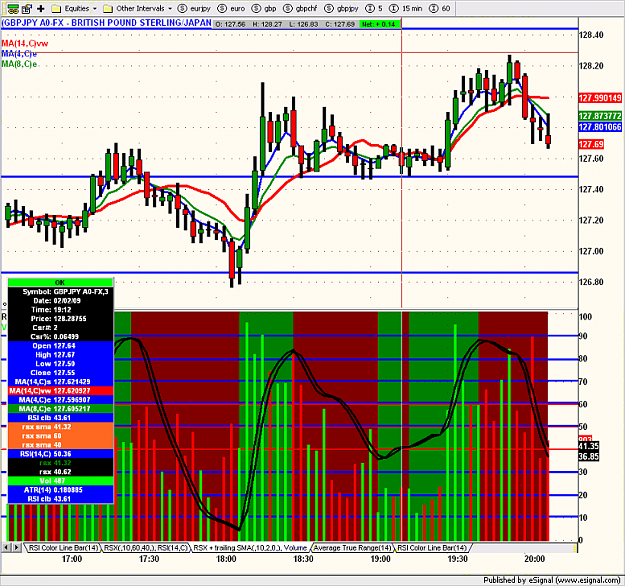
Task: Click the MA(4,C)e study label
Action: coord(19,54)
